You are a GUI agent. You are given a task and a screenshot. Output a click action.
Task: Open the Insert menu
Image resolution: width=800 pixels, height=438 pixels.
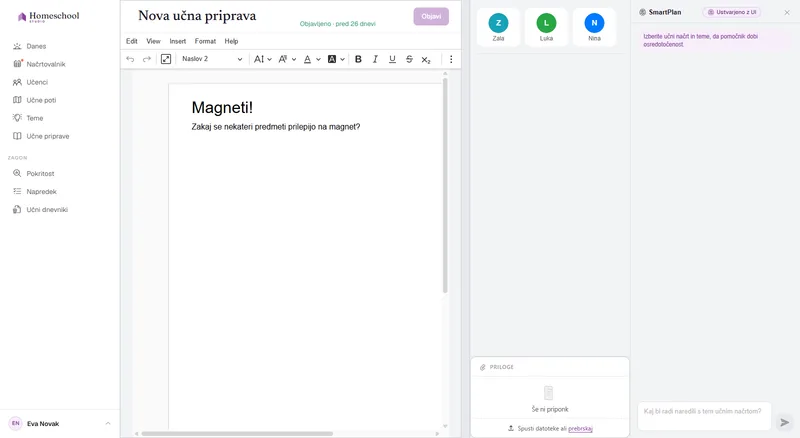[x=178, y=41]
